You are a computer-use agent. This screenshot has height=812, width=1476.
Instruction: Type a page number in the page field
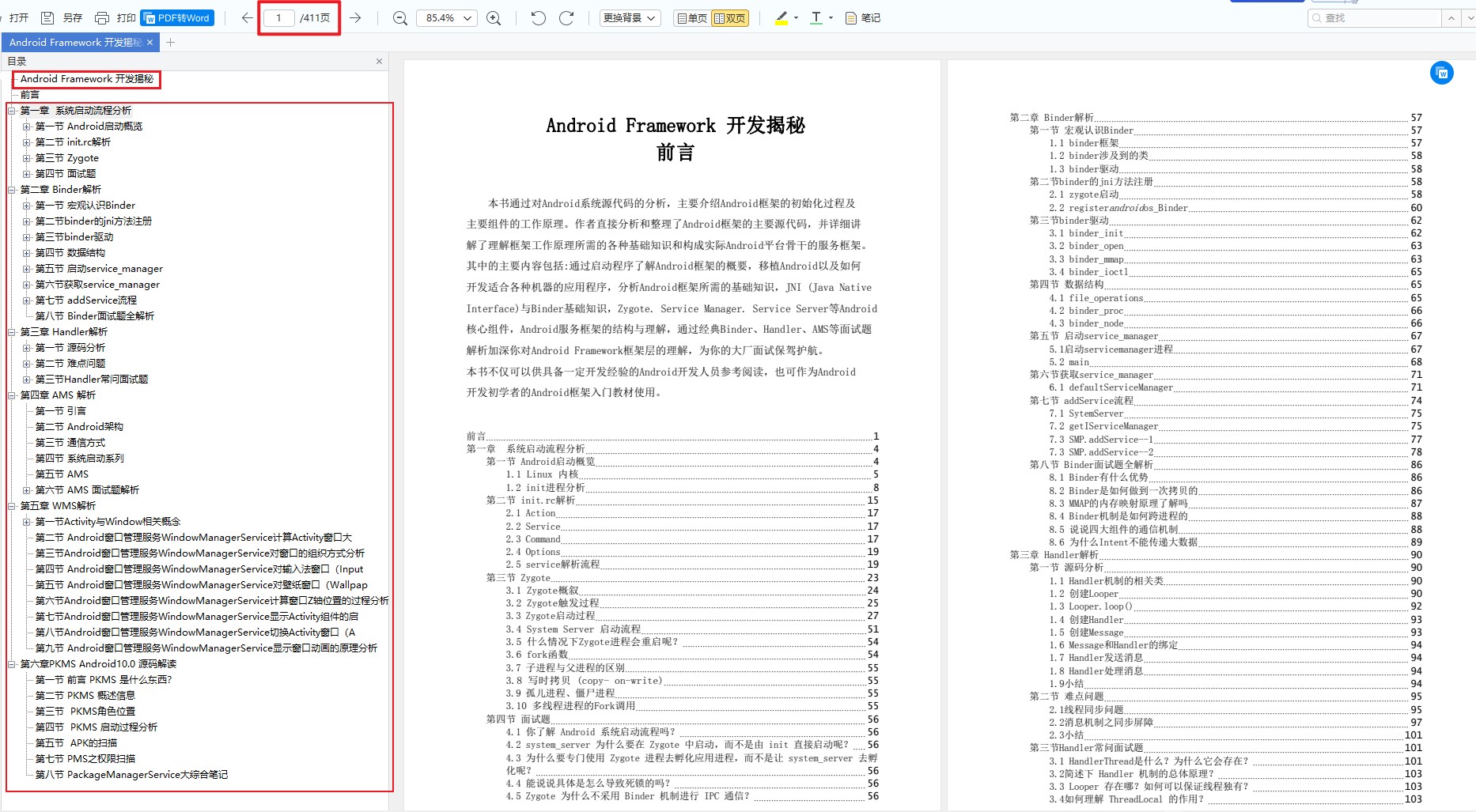[x=278, y=17]
